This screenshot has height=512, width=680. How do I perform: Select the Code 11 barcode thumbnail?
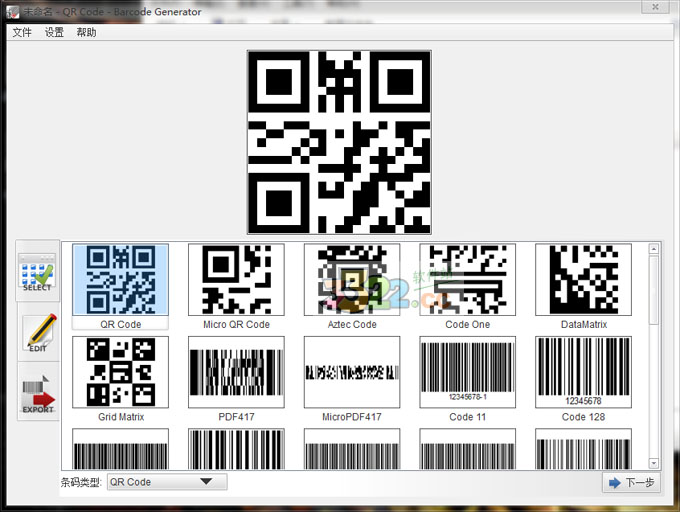click(x=468, y=372)
